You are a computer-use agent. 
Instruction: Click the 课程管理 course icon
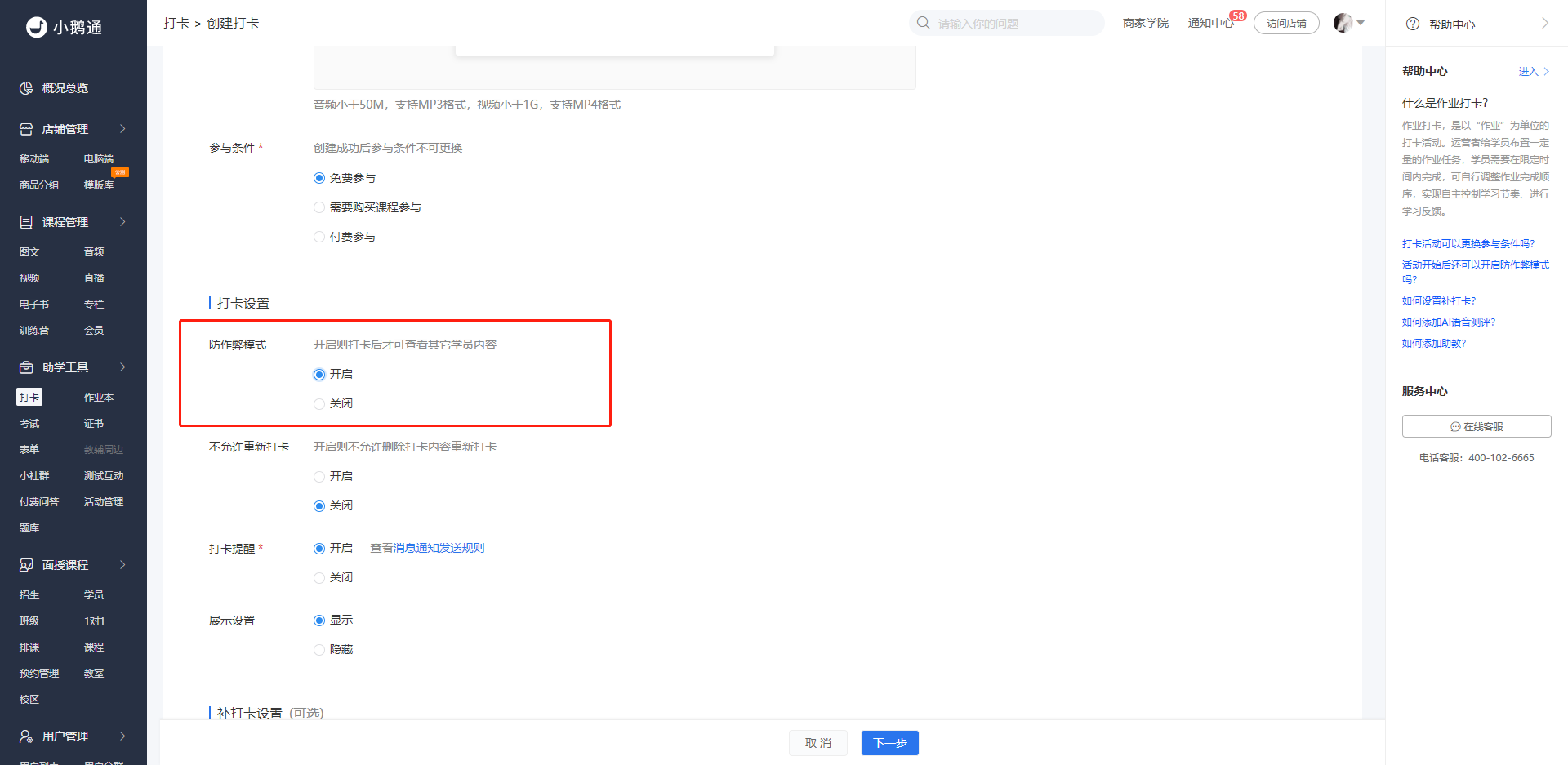[26, 222]
